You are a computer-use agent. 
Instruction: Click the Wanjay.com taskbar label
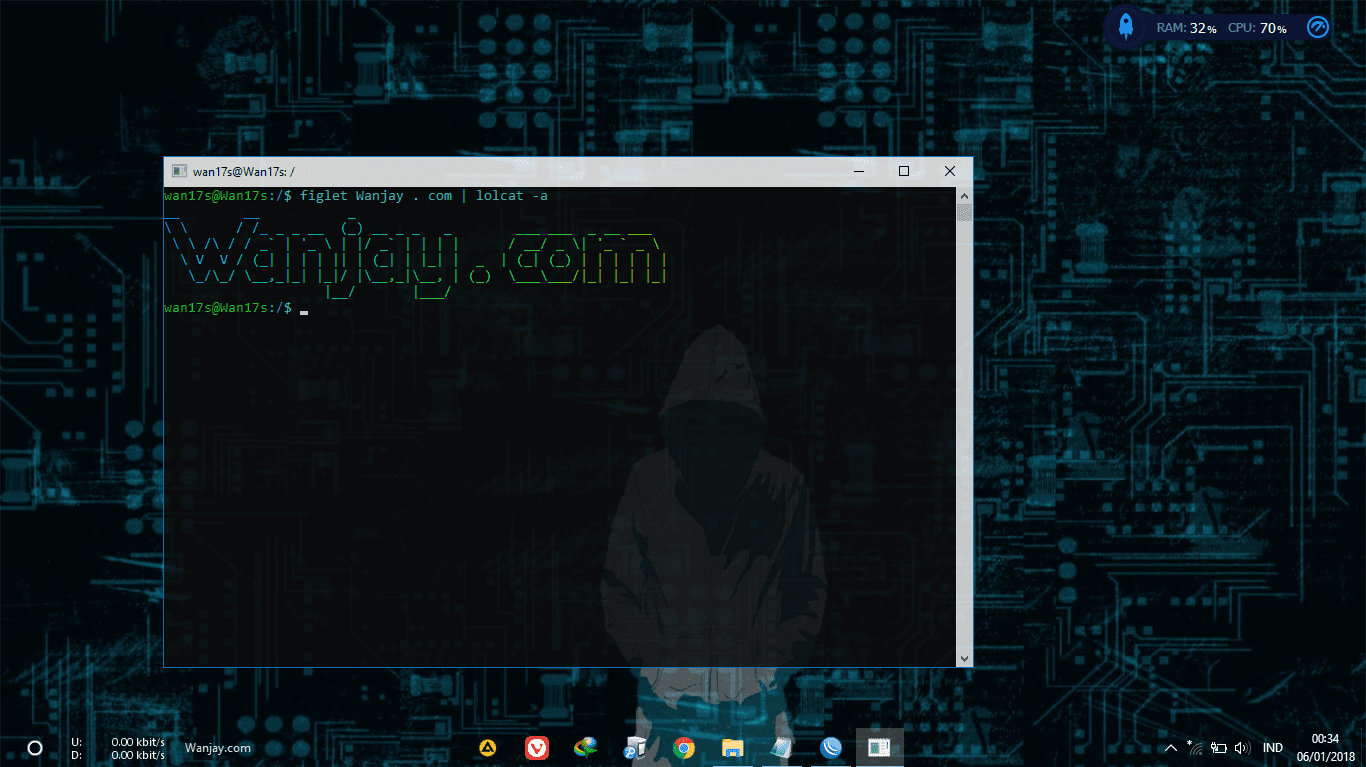pos(218,747)
